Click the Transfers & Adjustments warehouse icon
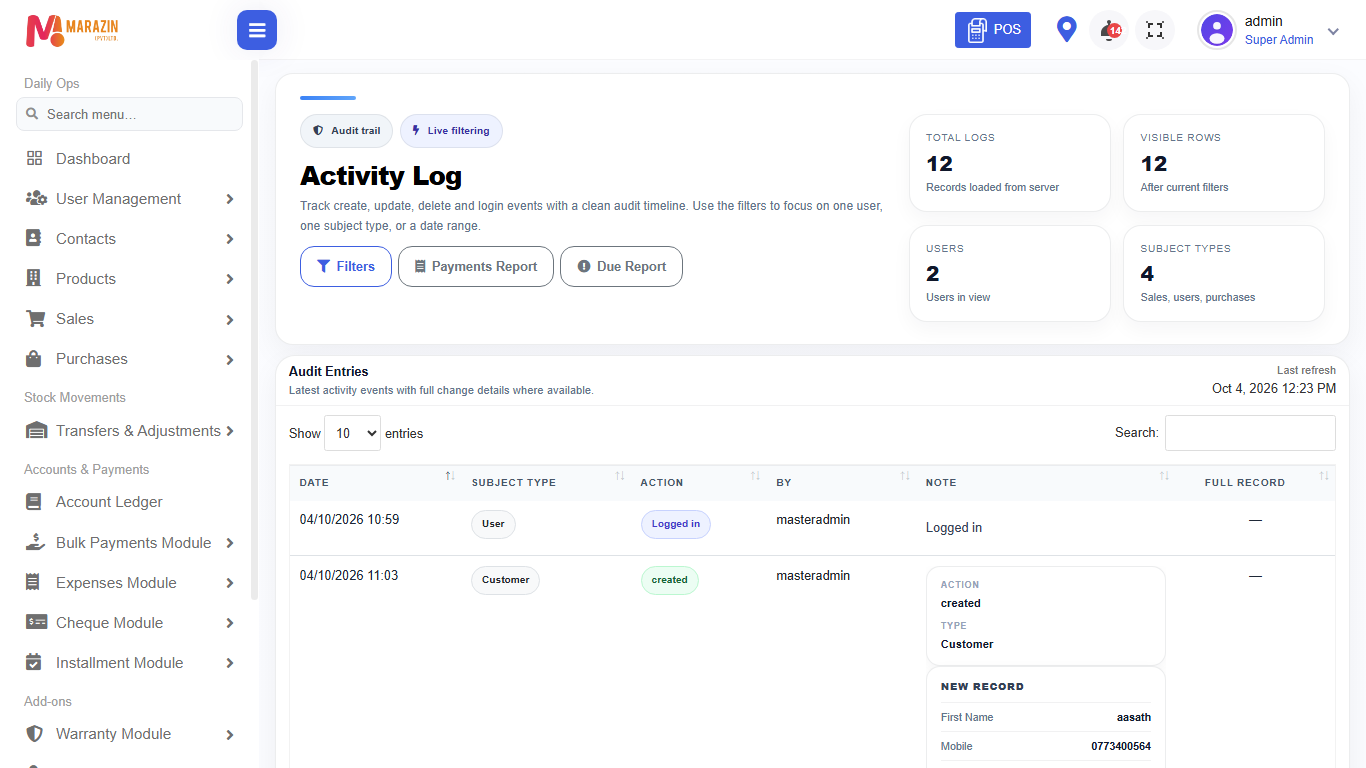The width and height of the screenshot is (1366, 768). tap(37, 431)
